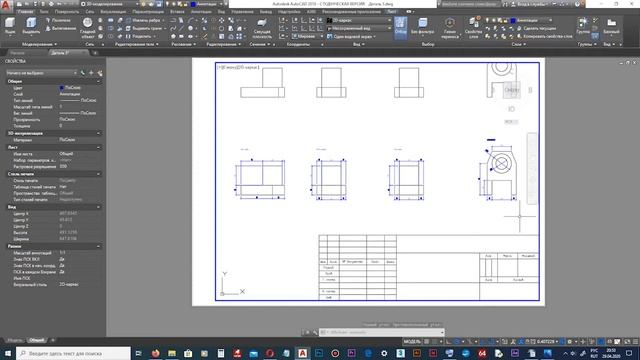Open the Вставка ribbon tab

pyautogui.click(x=177, y=12)
